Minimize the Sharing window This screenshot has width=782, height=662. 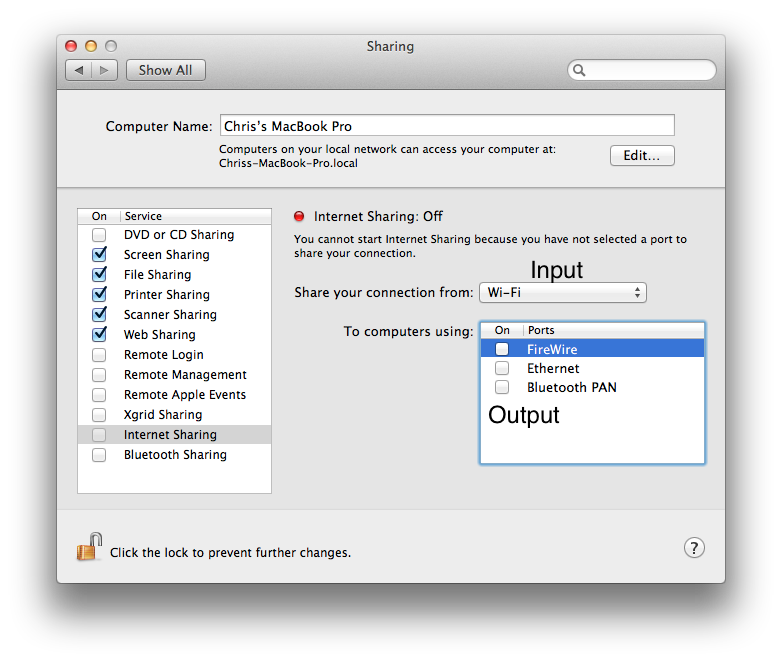pyautogui.click(x=91, y=46)
